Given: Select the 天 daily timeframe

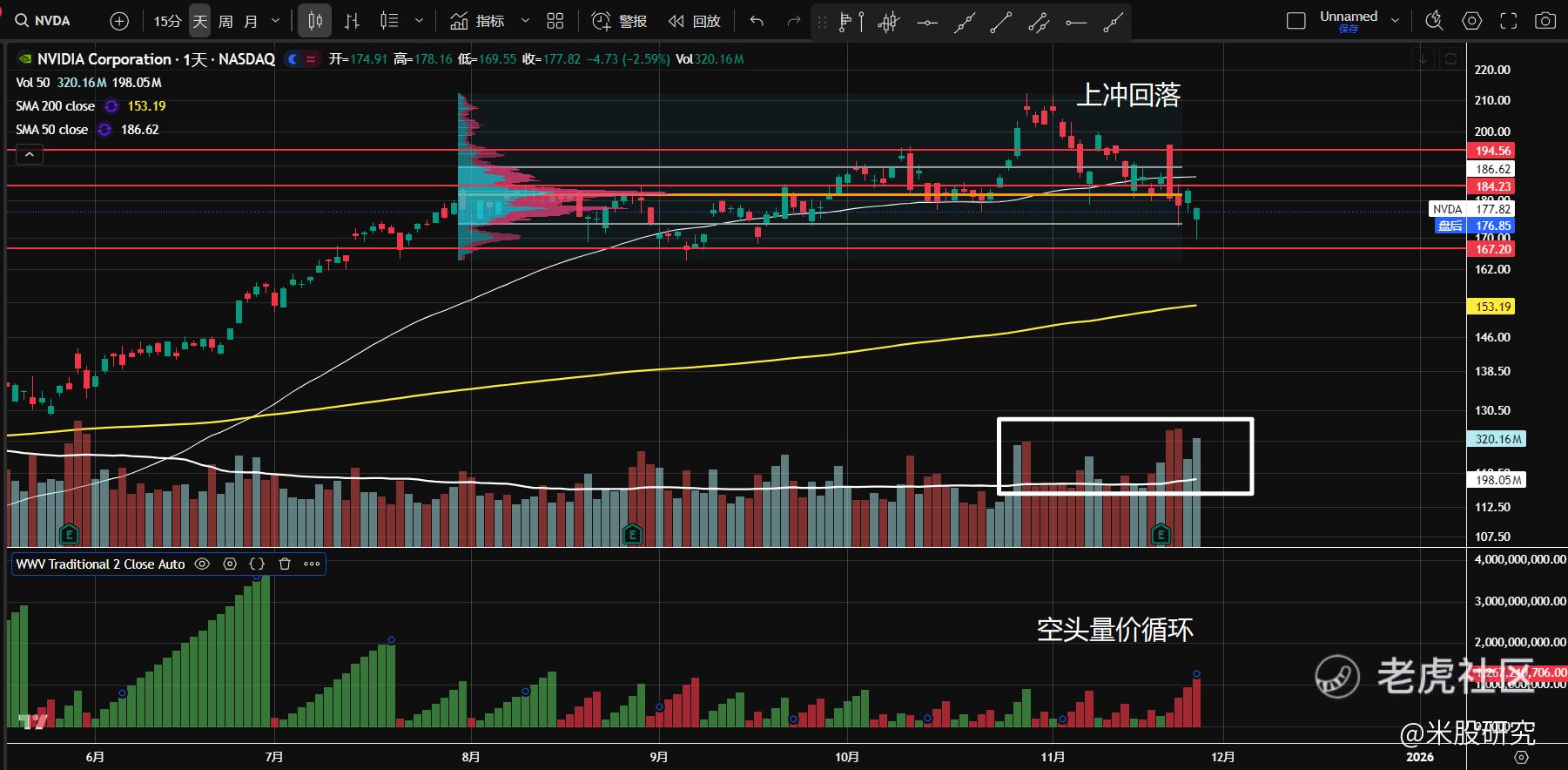Looking at the screenshot, I should [x=200, y=21].
